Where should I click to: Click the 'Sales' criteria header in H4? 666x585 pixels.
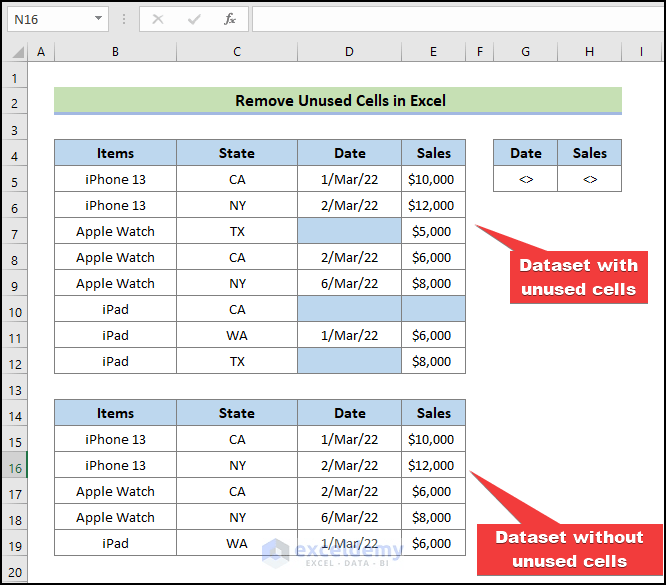click(590, 153)
